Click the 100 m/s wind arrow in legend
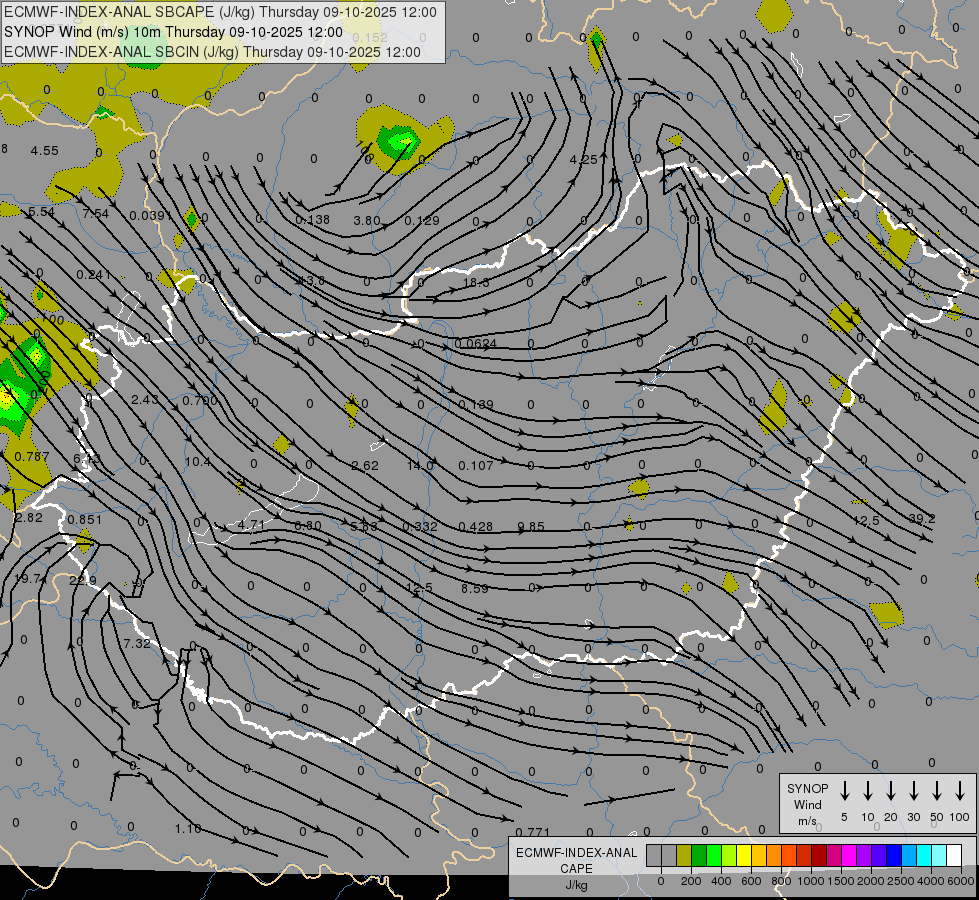This screenshot has width=979, height=900. coord(960,791)
